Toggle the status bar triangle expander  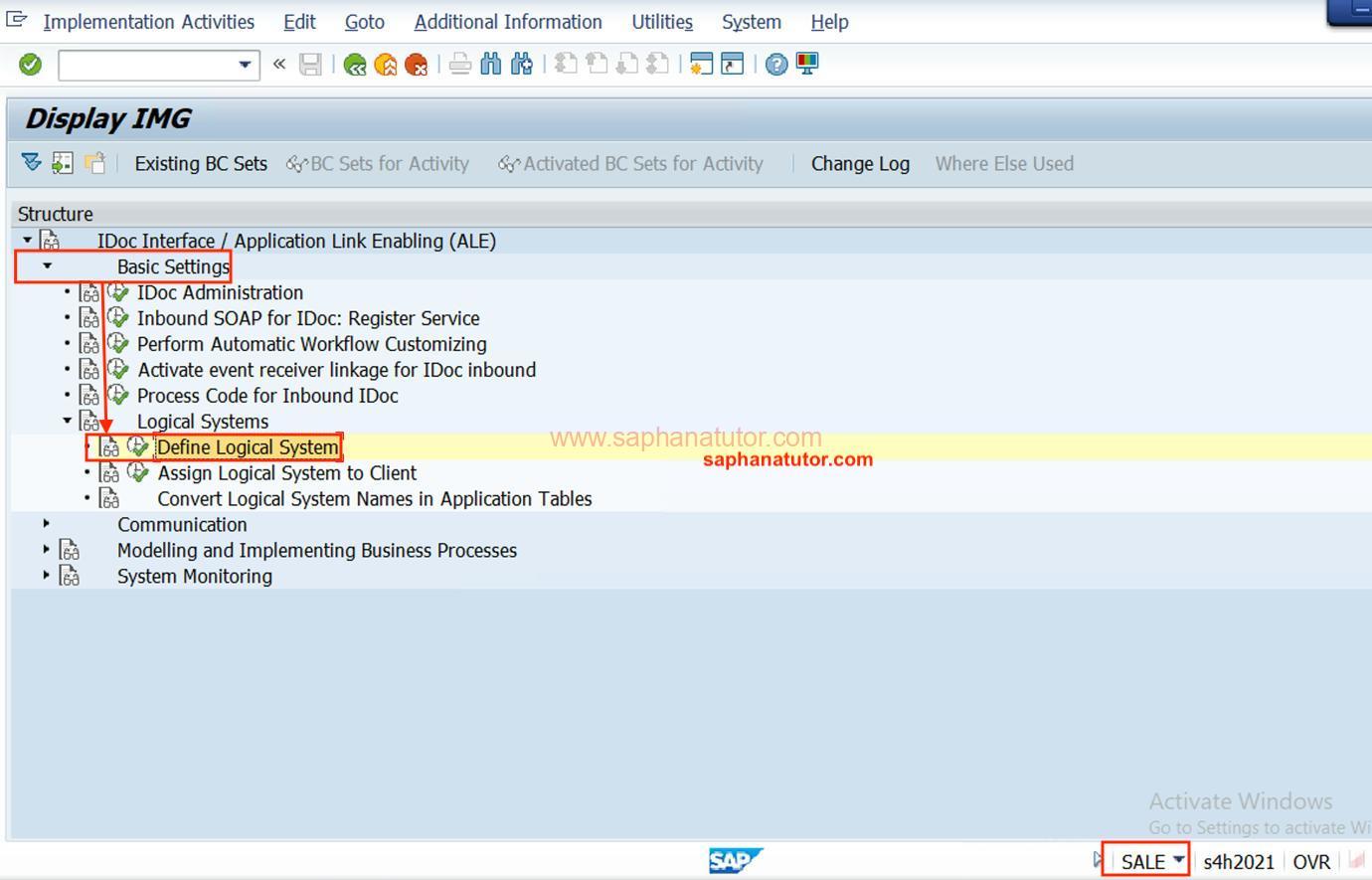click(x=1097, y=860)
